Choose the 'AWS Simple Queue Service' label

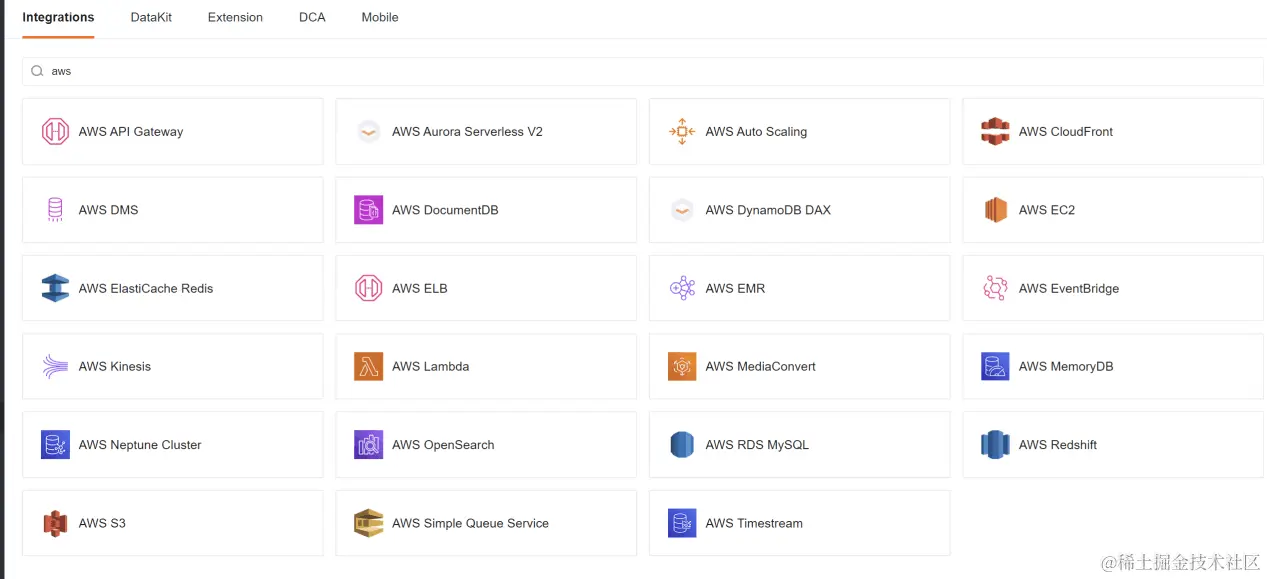coord(470,523)
